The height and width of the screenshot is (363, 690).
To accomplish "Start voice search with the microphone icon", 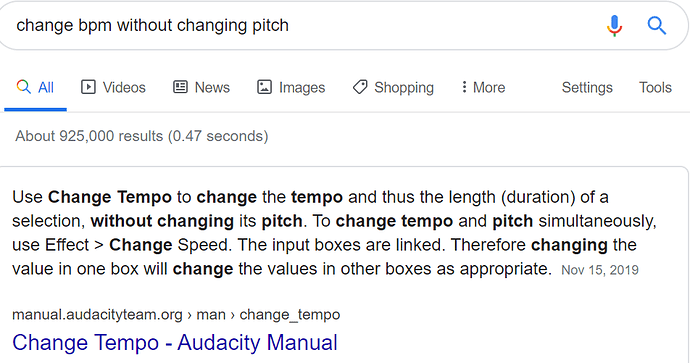I will pos(614,26).
